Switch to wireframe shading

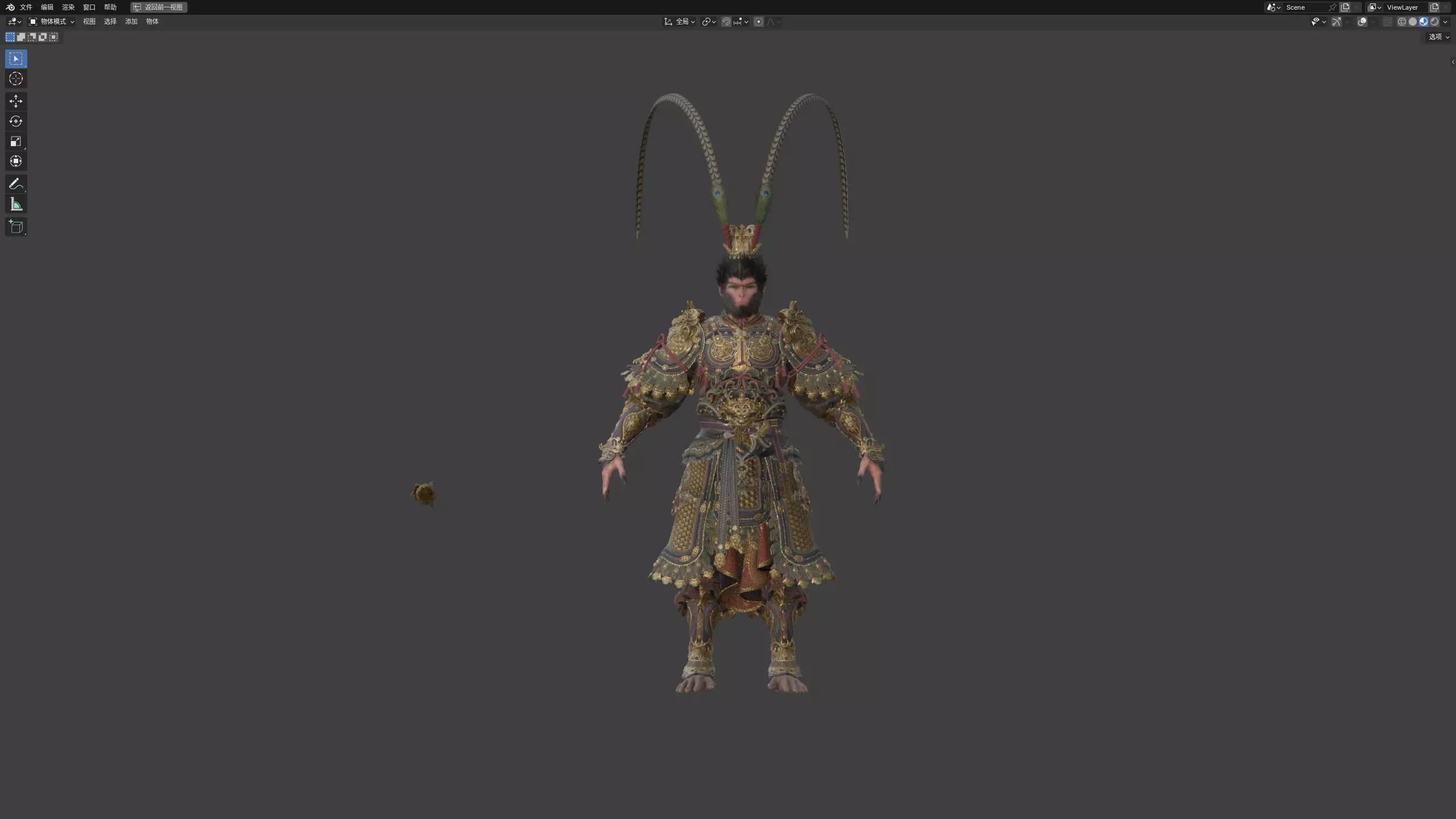tap(1401, 22)
